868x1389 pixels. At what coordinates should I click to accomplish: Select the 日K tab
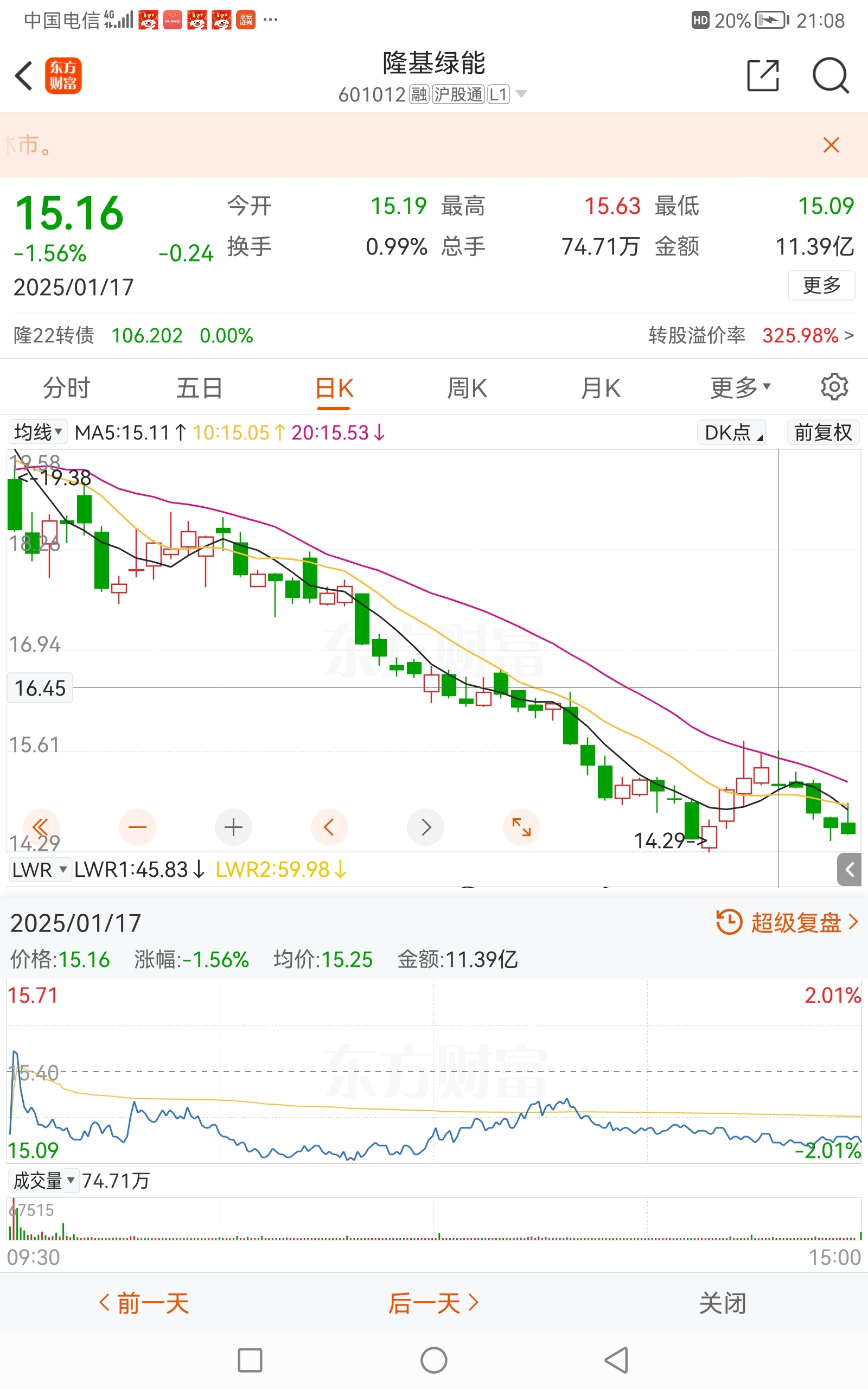click(334, 389)
